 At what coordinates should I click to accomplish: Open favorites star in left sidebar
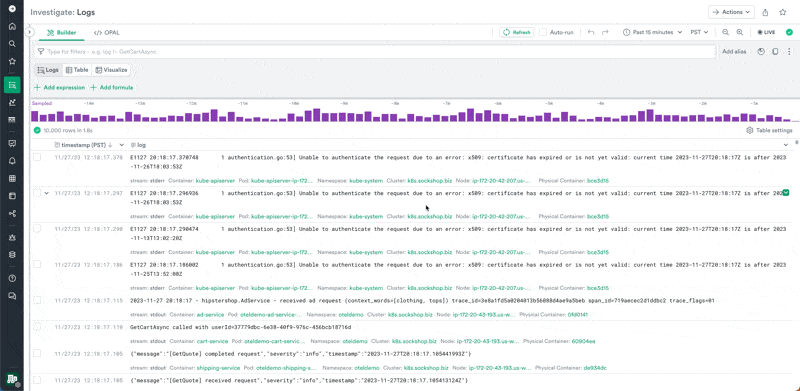(x=12, y=61)
